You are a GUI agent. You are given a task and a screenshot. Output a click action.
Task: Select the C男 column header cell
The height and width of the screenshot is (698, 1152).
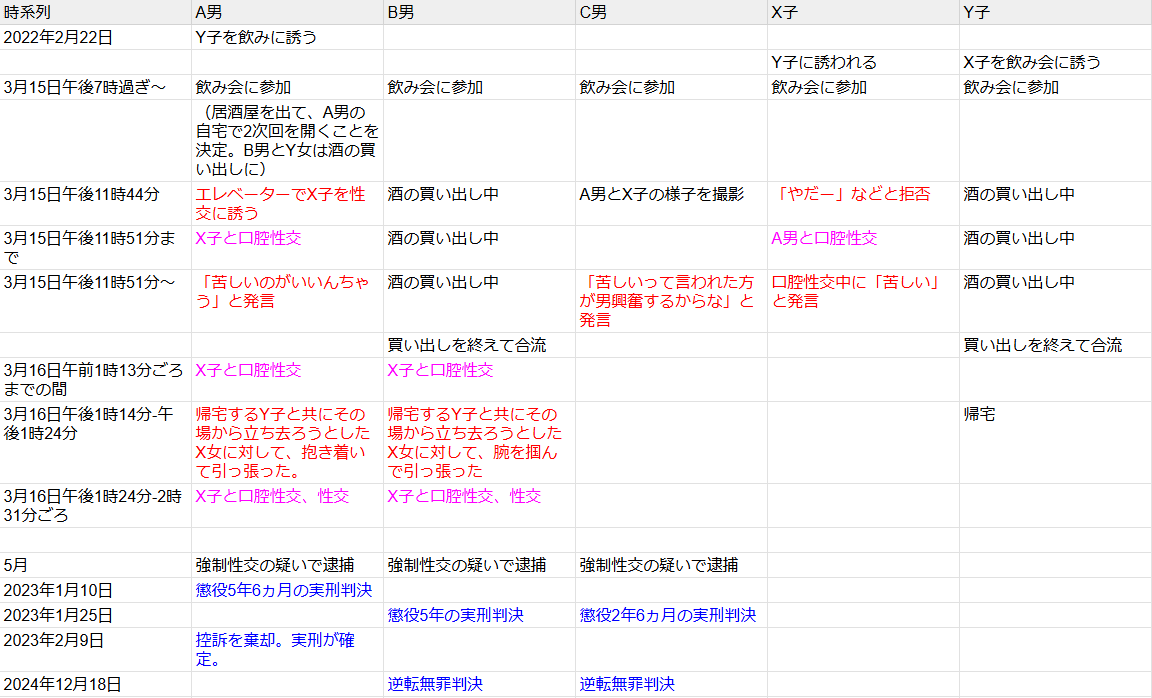672,12
